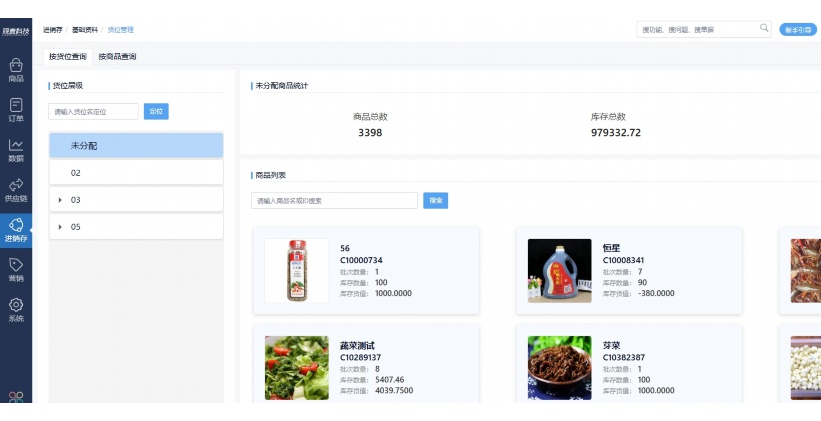821x421 pixels.
Task: Click the 芽菜 product name
Action: [611, 346]
